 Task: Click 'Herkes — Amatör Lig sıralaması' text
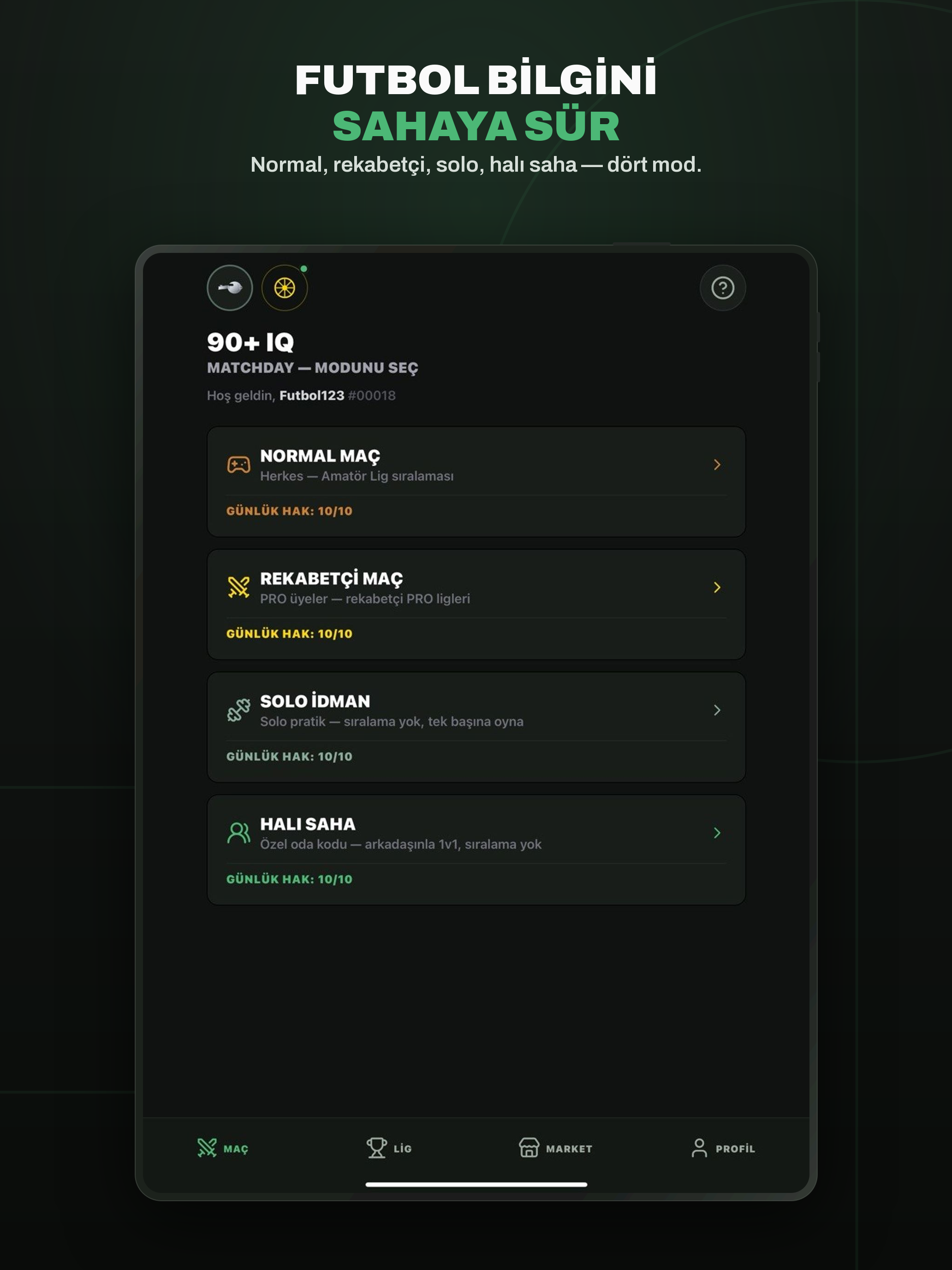click(357, 476)
